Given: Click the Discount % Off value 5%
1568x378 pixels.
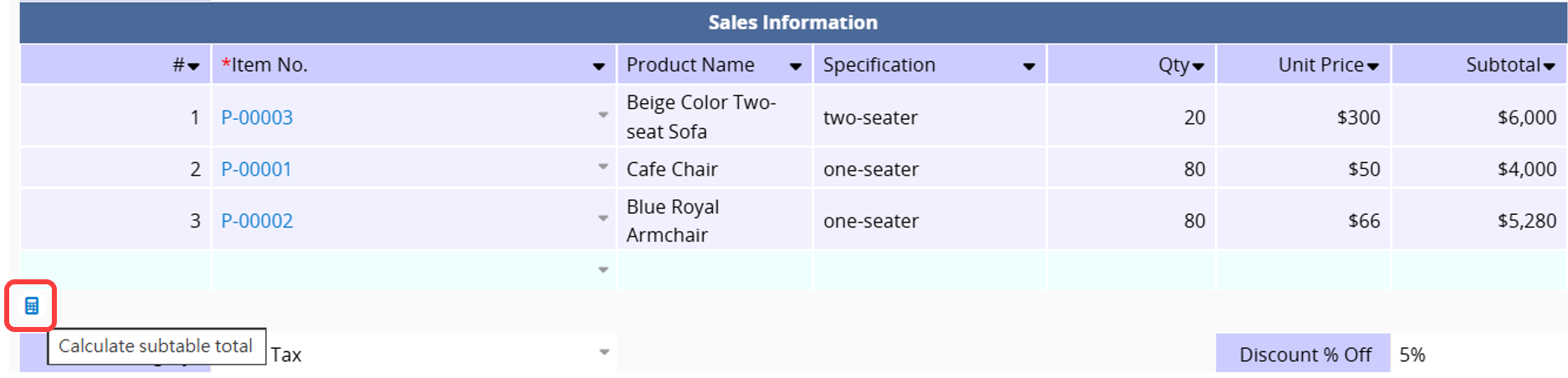Looking at the screenshot, I should pos(1412,355).
